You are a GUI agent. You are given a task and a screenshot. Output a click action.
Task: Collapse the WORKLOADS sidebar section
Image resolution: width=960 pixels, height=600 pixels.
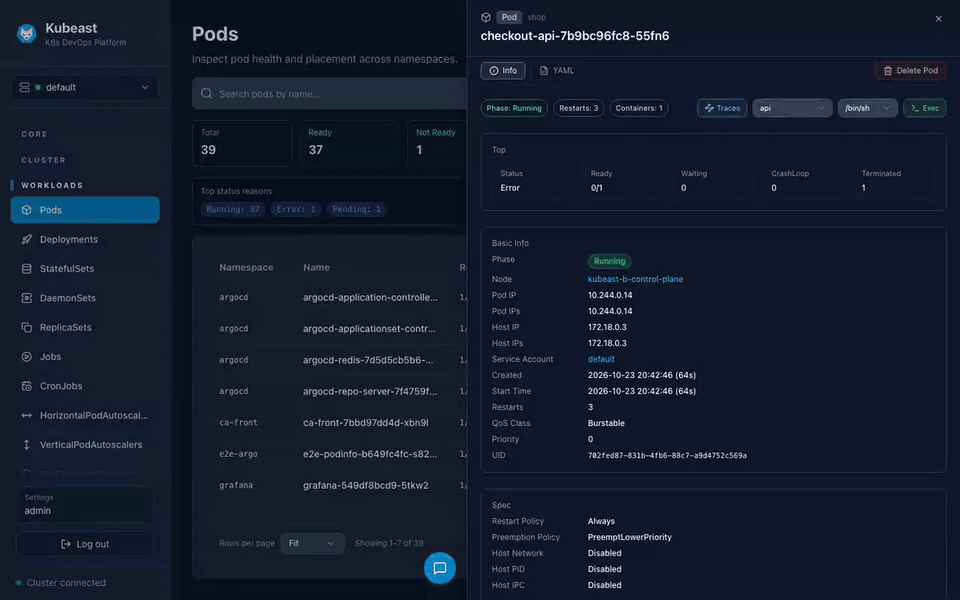click(52, 186)
